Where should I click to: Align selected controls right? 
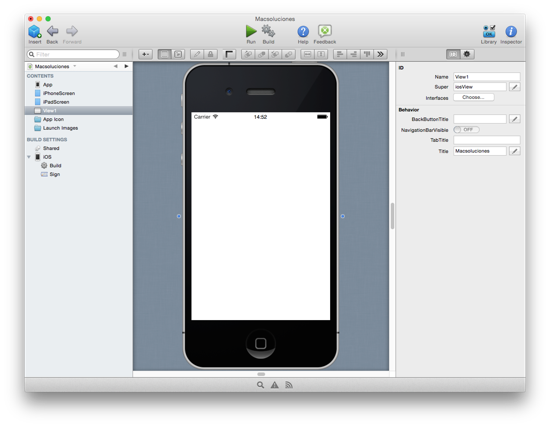pyautogui.click(x=353, y=54)
